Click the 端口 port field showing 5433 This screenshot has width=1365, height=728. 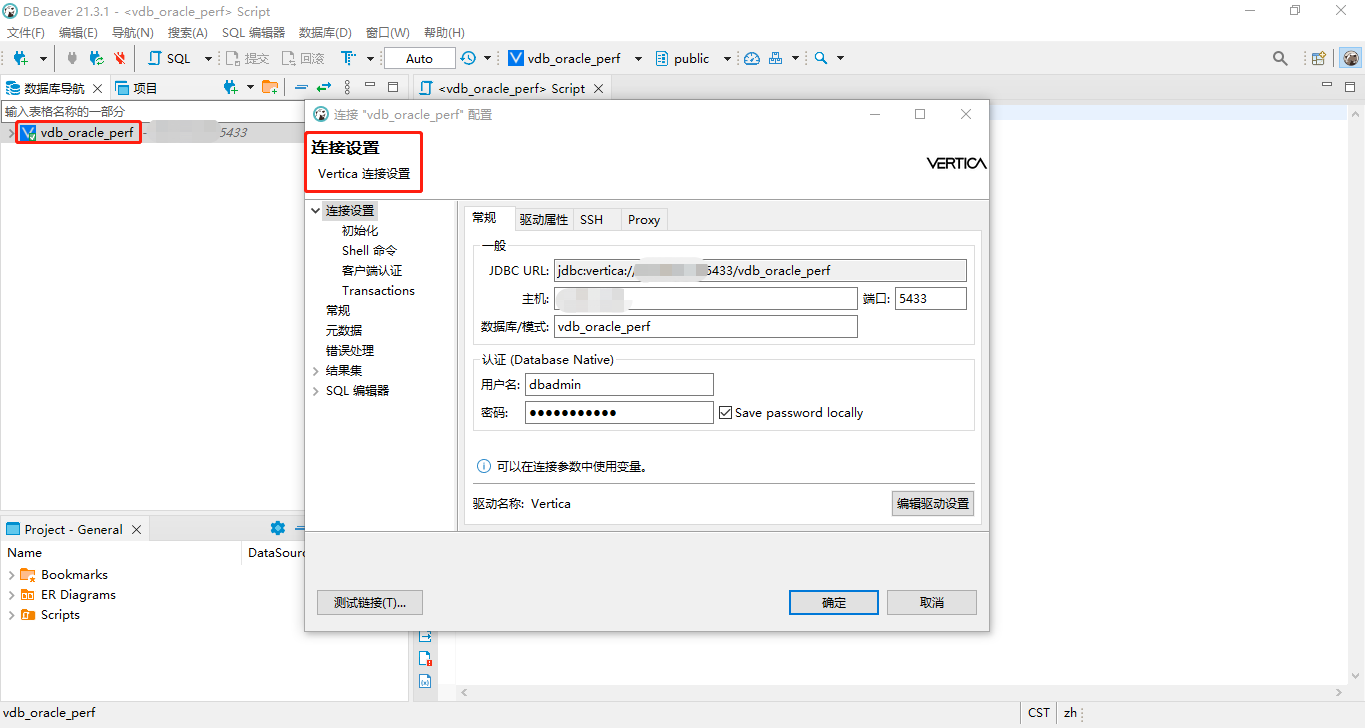[x=931, y=298]
